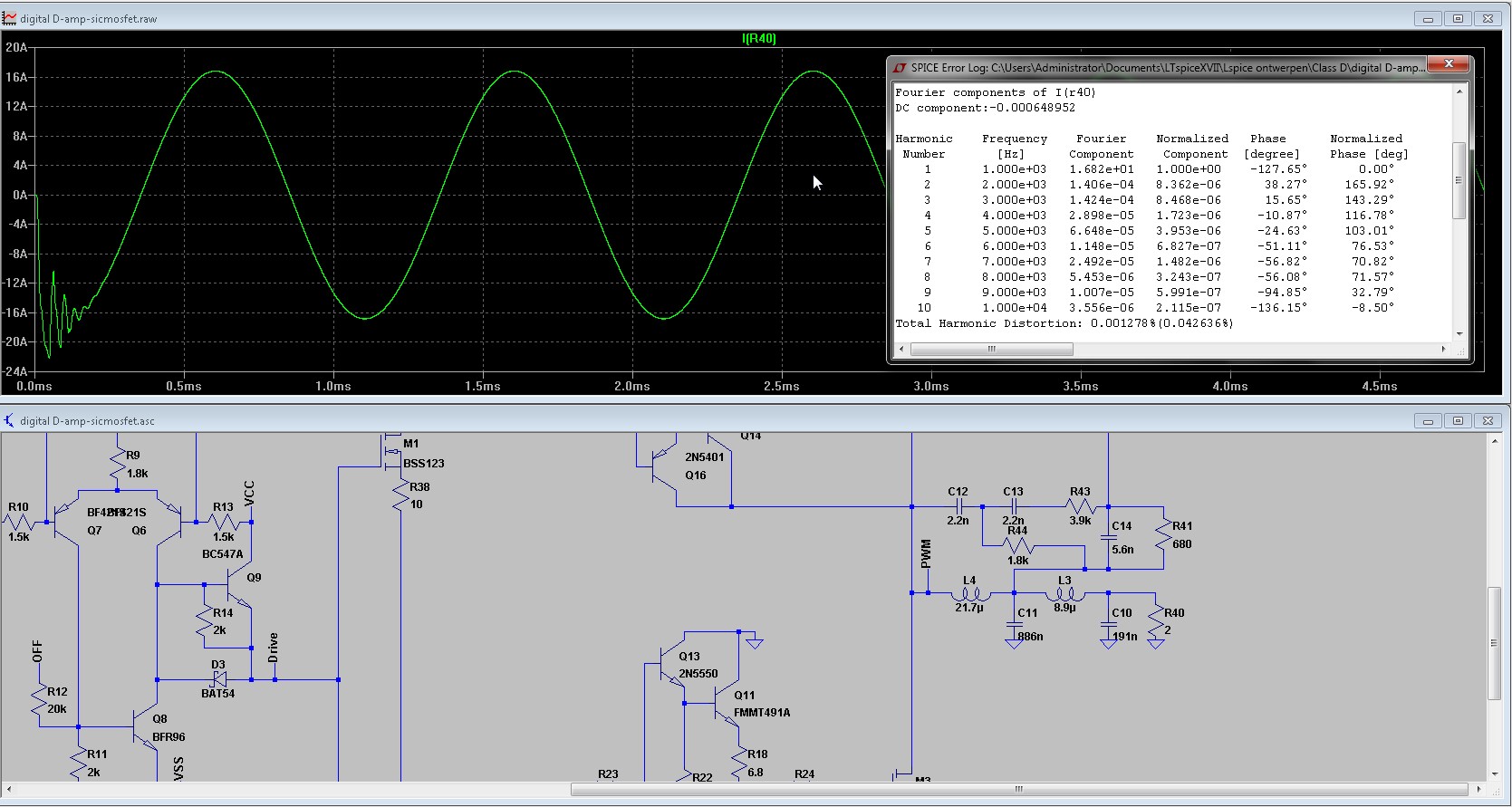1512x807 pixels.
Task: Click the schematic vertical scroll down arrow
Action: [1494, 774]
